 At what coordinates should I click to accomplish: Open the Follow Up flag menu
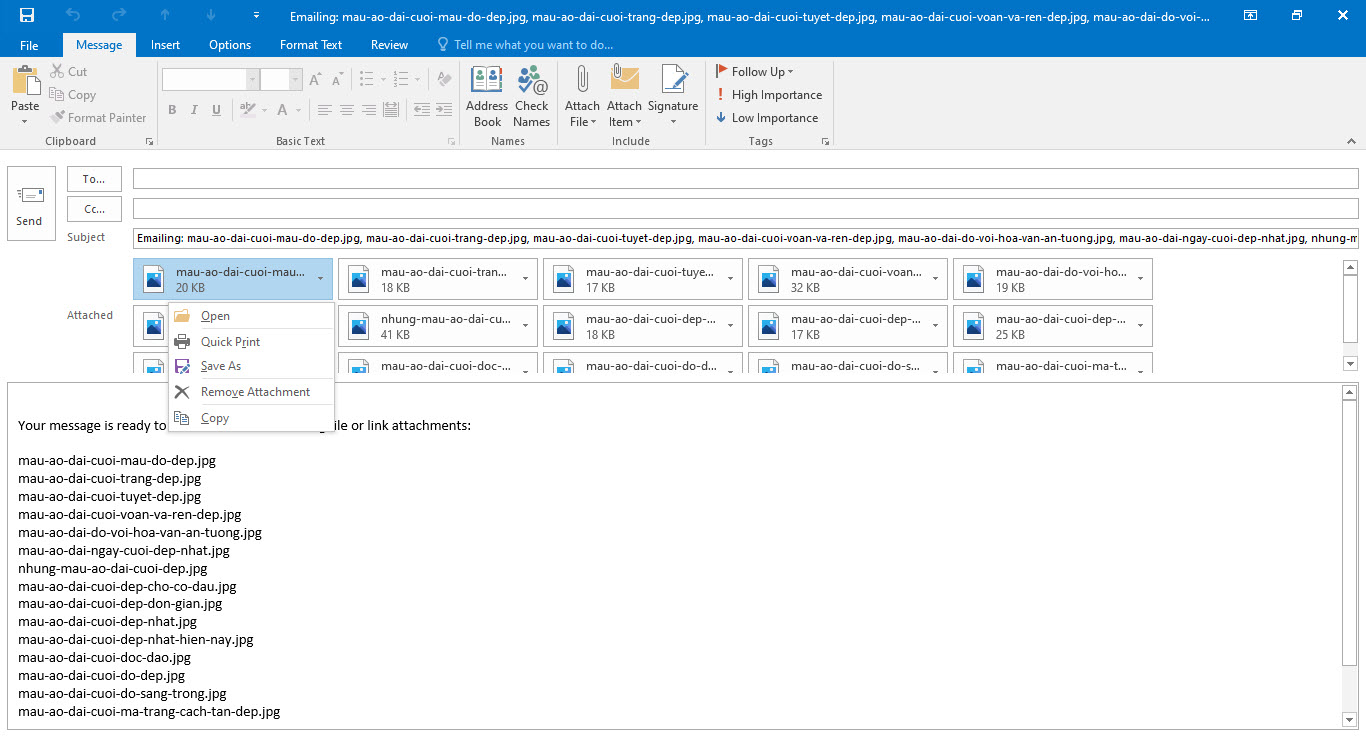[755, 72]
